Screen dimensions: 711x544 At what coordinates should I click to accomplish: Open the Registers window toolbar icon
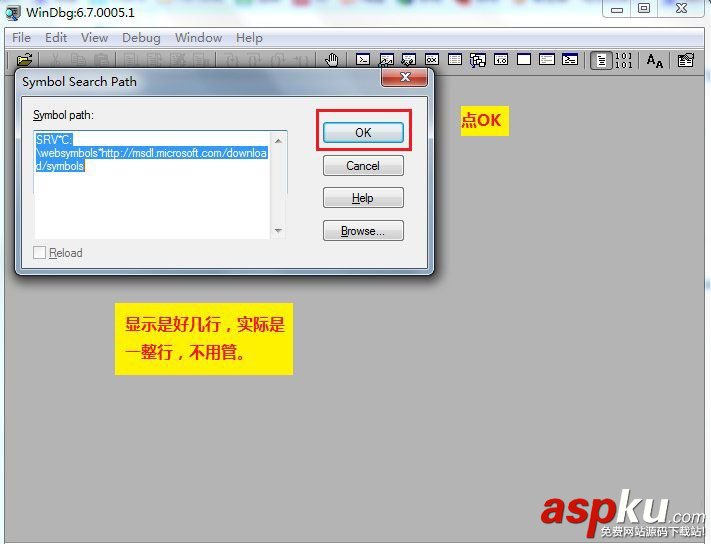click(432, 59)
